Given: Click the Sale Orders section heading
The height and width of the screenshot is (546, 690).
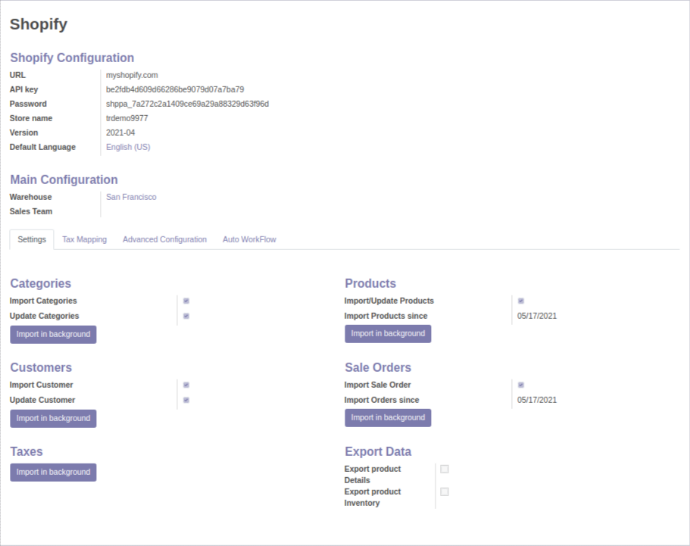Looking at the screenshot, I should click(x=378, y=367).
